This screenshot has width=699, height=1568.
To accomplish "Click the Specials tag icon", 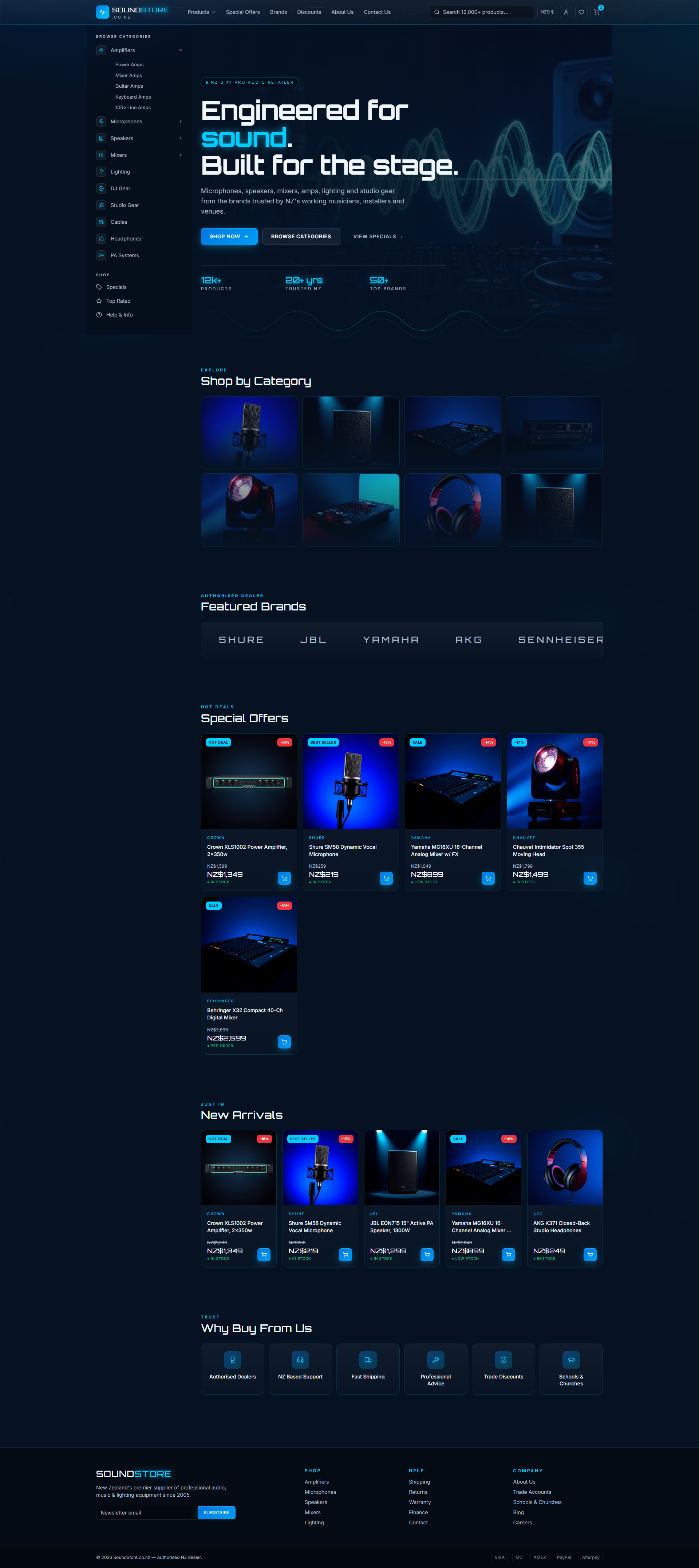I will 99,287.
